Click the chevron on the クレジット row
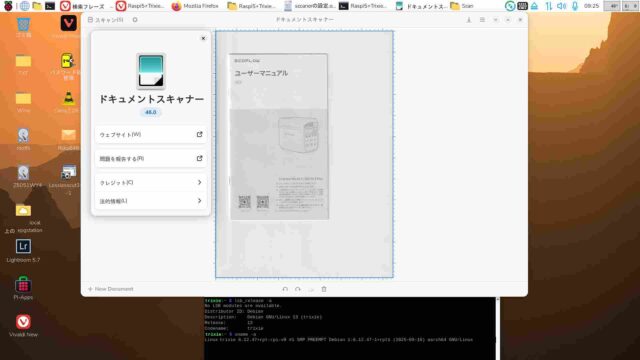Image resolution: width=640 pixels, height=360 pixels. 200,182
